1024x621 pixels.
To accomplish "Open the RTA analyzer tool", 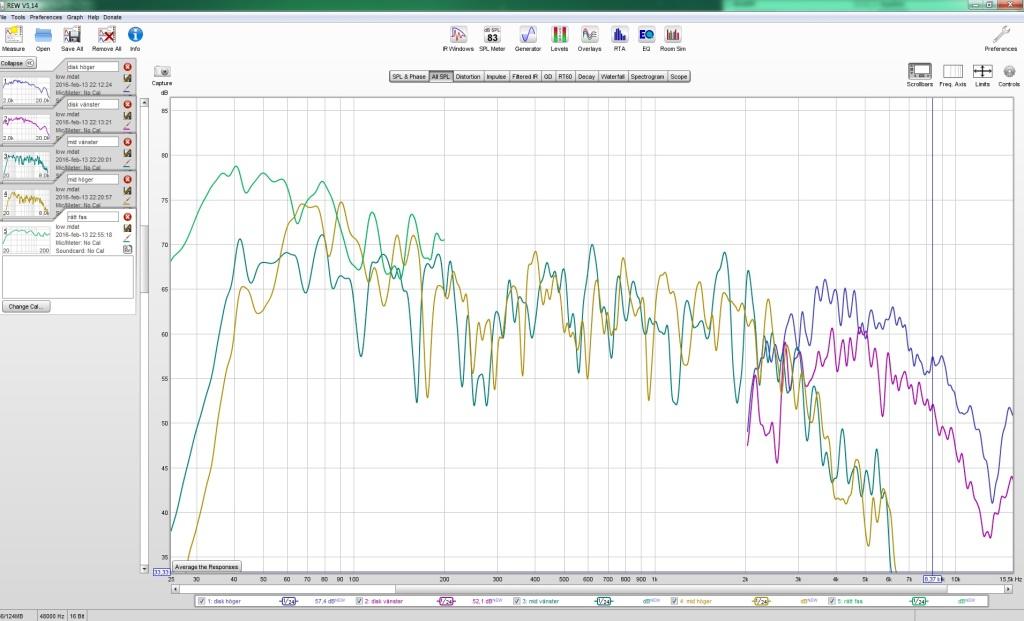I will point(619,35).
